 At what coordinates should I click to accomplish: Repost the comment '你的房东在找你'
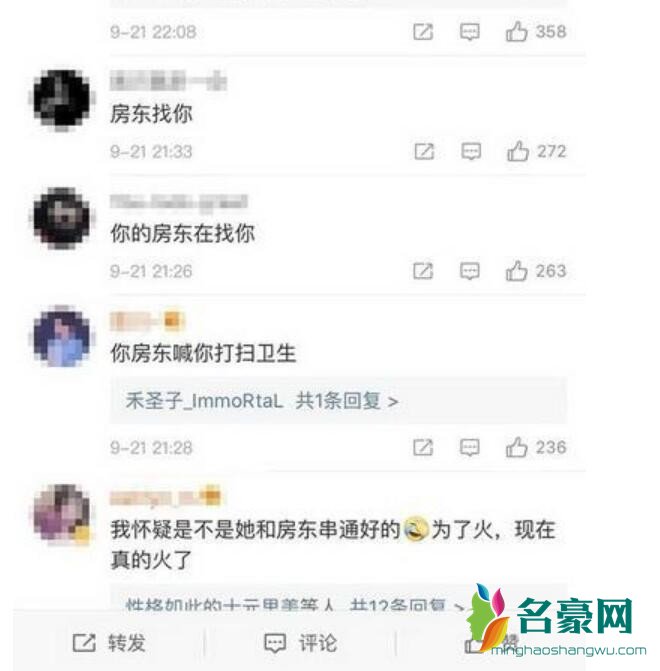[x=423, y=271]
